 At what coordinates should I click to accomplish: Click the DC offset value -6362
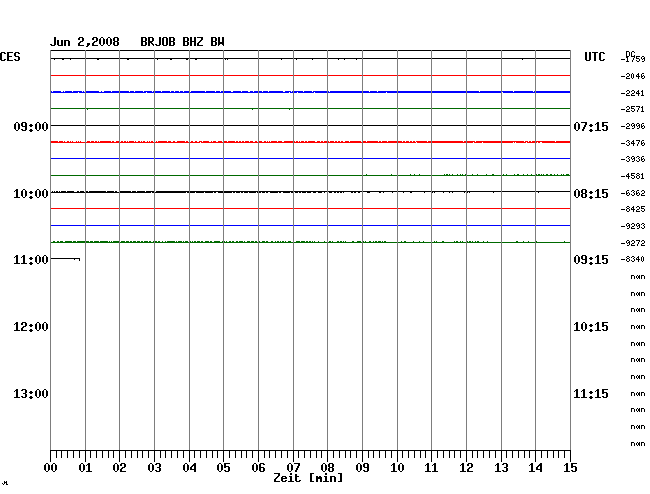click(x=633, y=194)
